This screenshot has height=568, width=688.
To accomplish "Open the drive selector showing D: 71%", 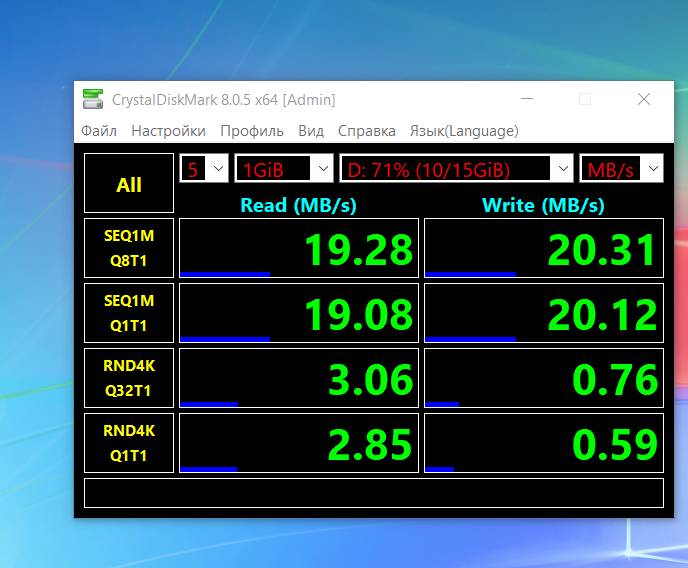I will tap(456, 169).
